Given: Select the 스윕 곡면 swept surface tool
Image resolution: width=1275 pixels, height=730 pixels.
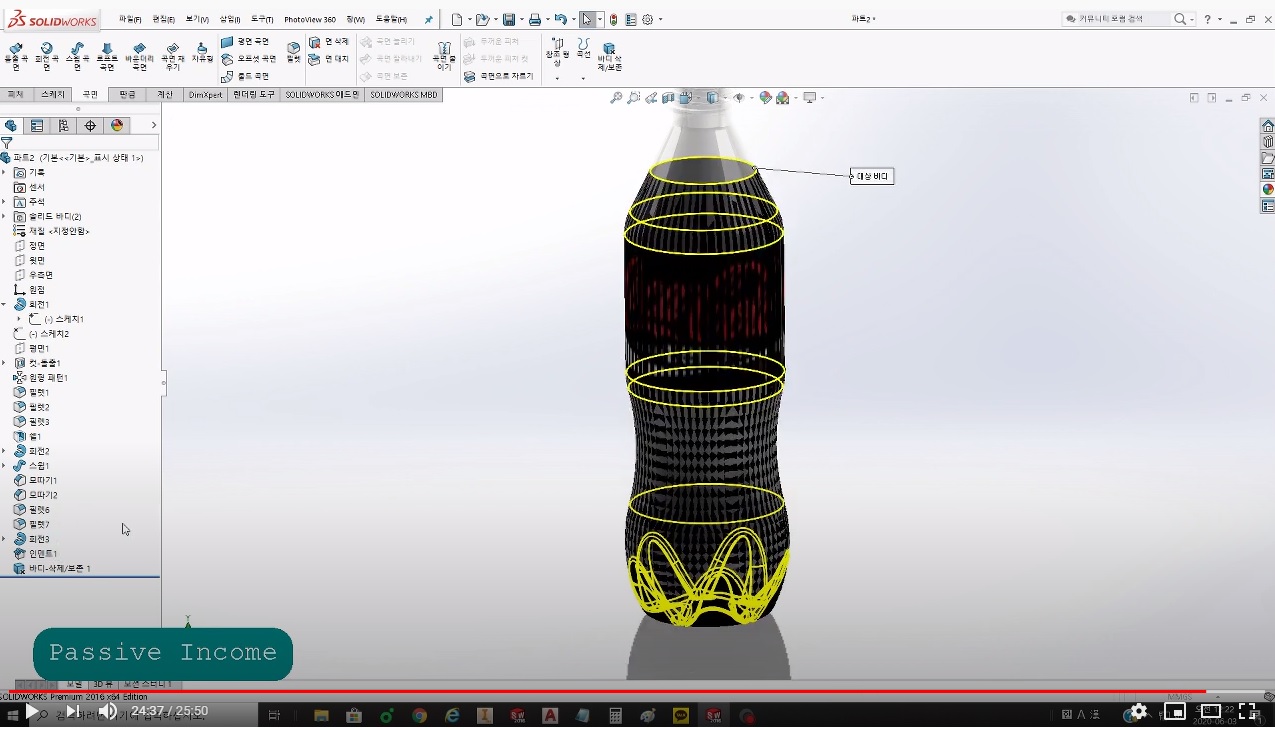Looking at the screenshot, I should pyautogui.click(x=77, y=56).
